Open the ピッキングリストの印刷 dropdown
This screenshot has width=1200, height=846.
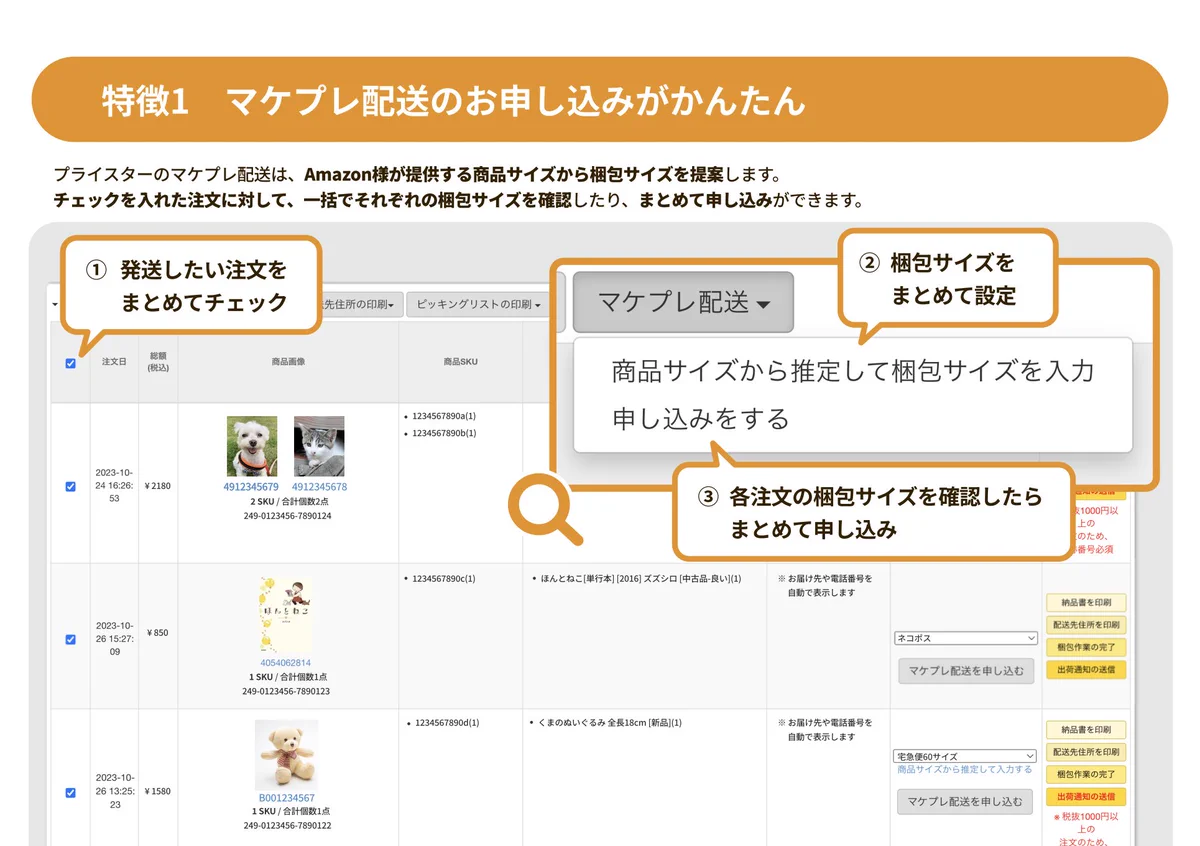(478, 304)
